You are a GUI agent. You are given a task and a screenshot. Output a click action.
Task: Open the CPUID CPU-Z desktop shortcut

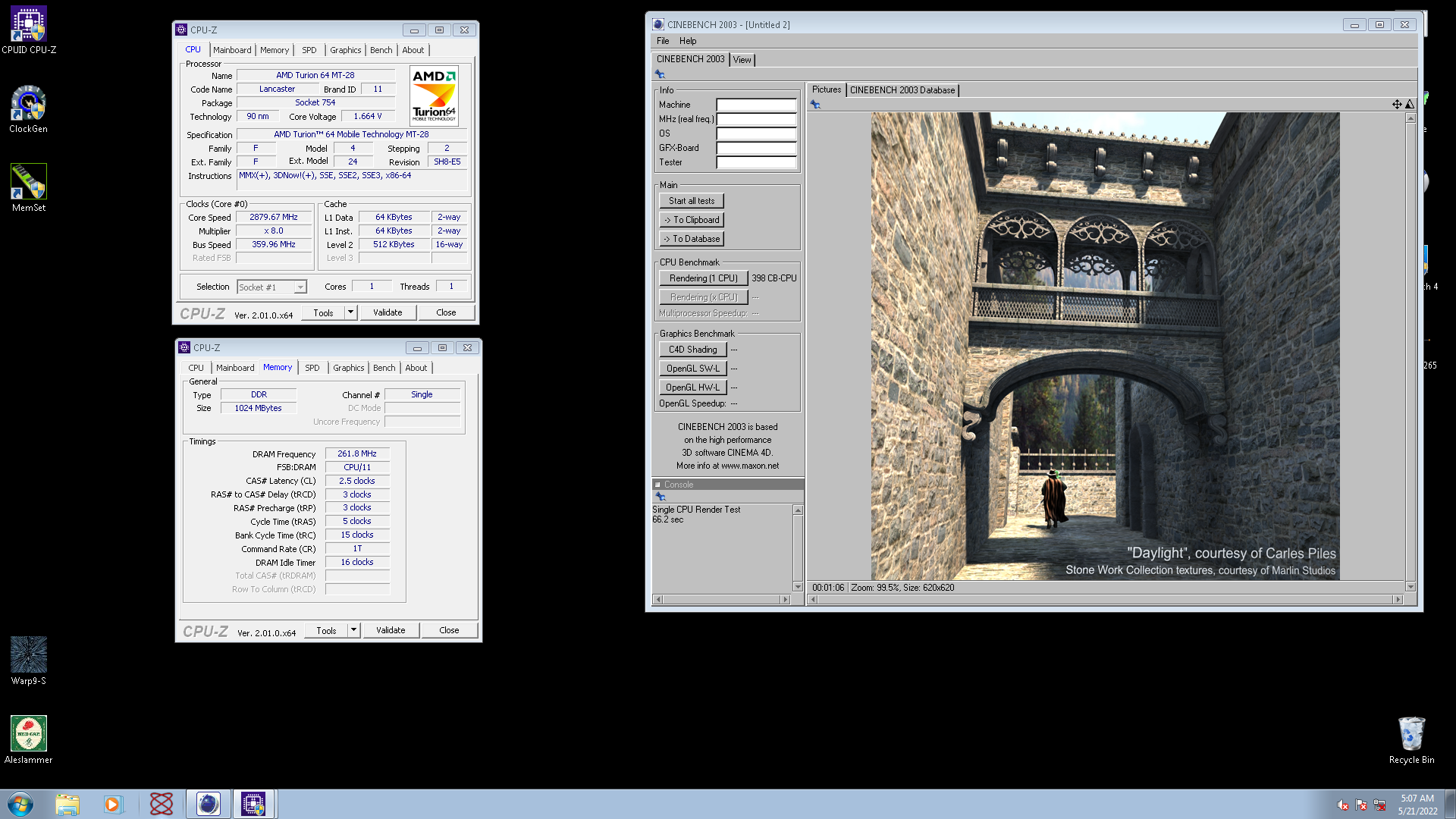click(x=29, y=30)
